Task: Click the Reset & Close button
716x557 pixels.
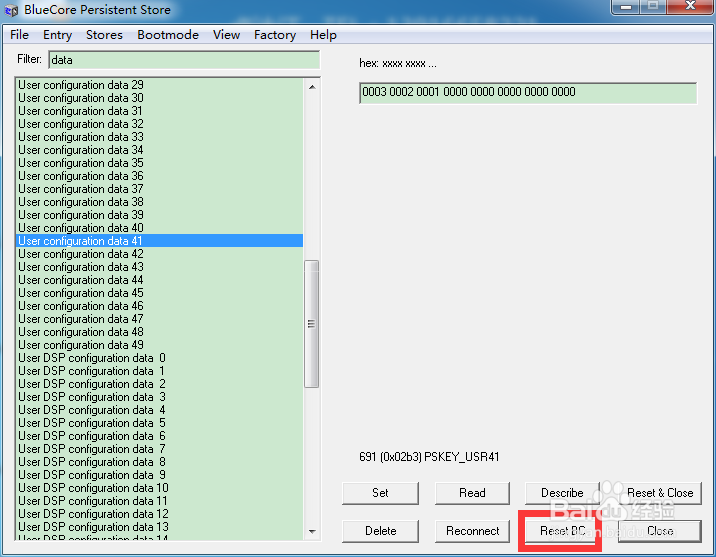Action: point(660,493)
